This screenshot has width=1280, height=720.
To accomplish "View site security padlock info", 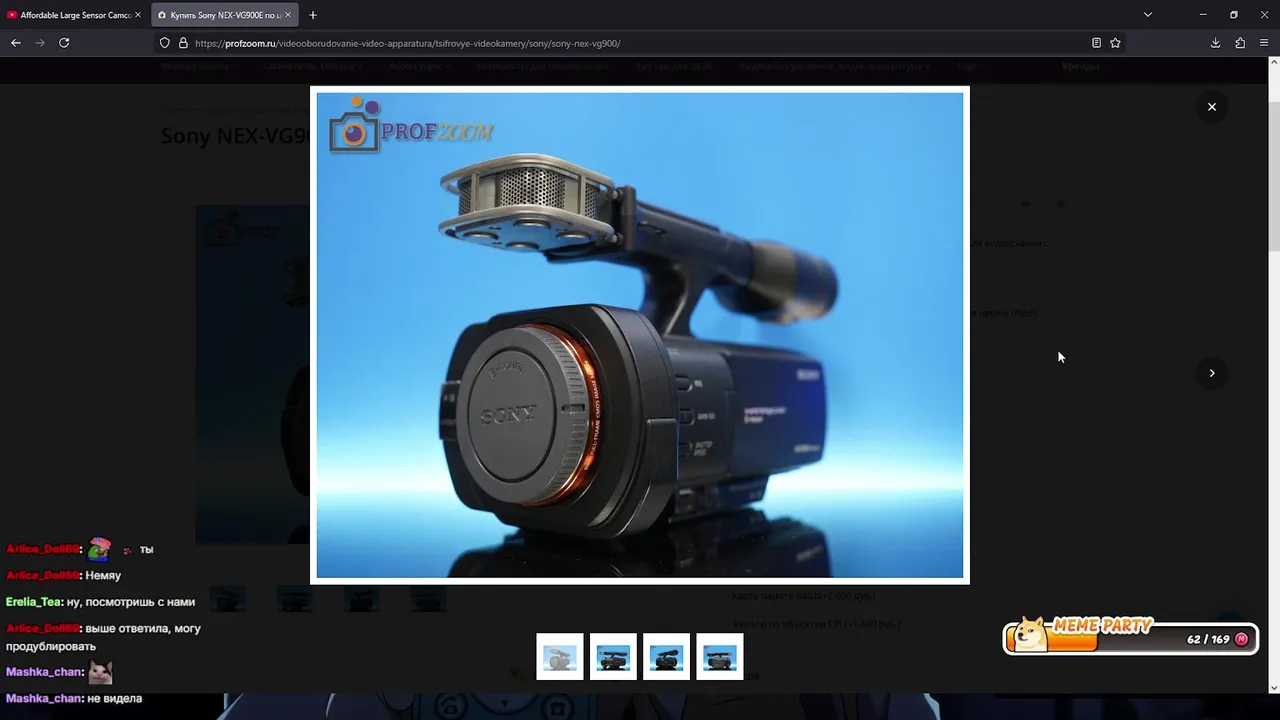I will (183, 43).
